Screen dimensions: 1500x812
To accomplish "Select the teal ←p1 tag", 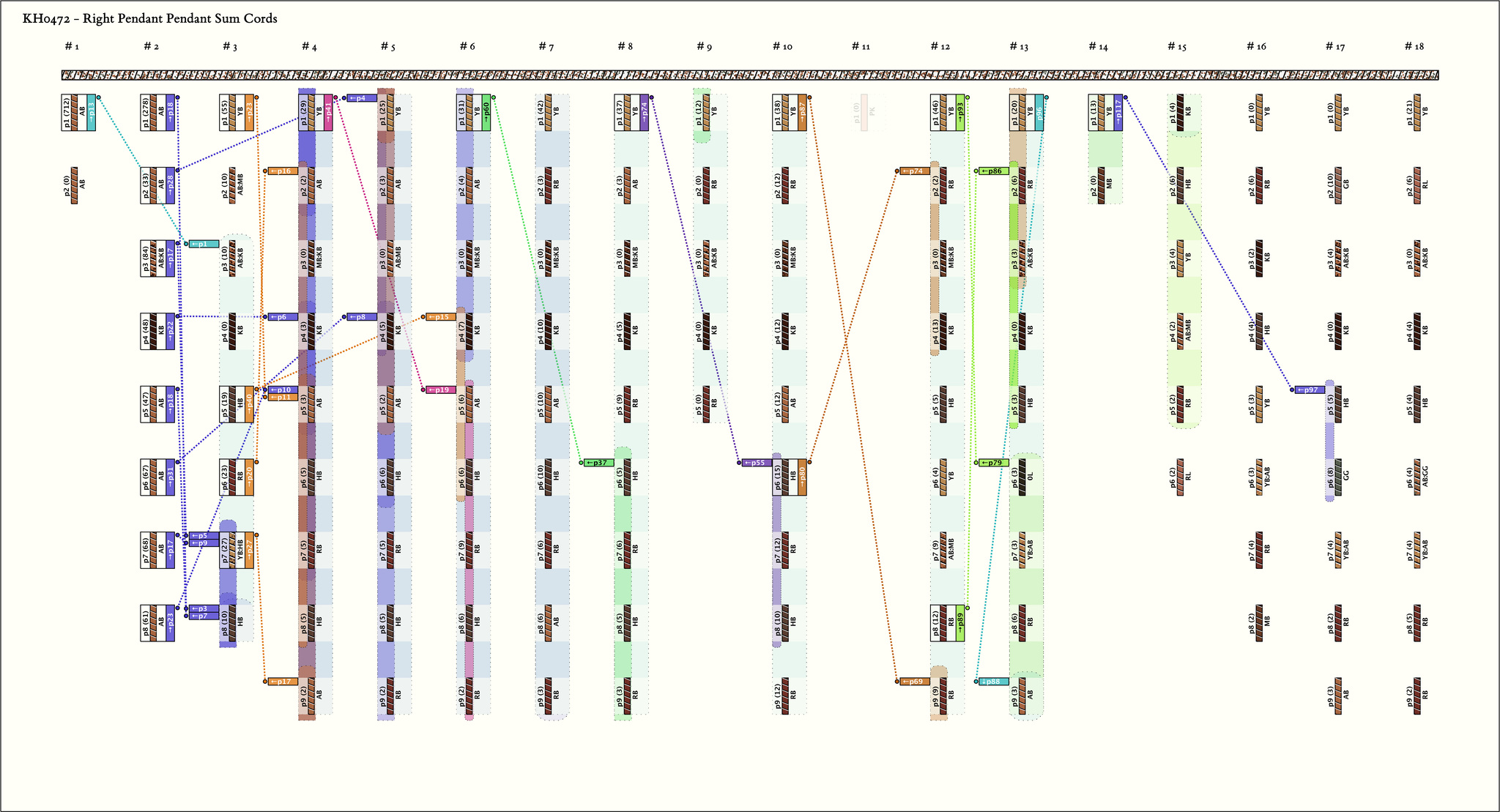I will (204, 244).
